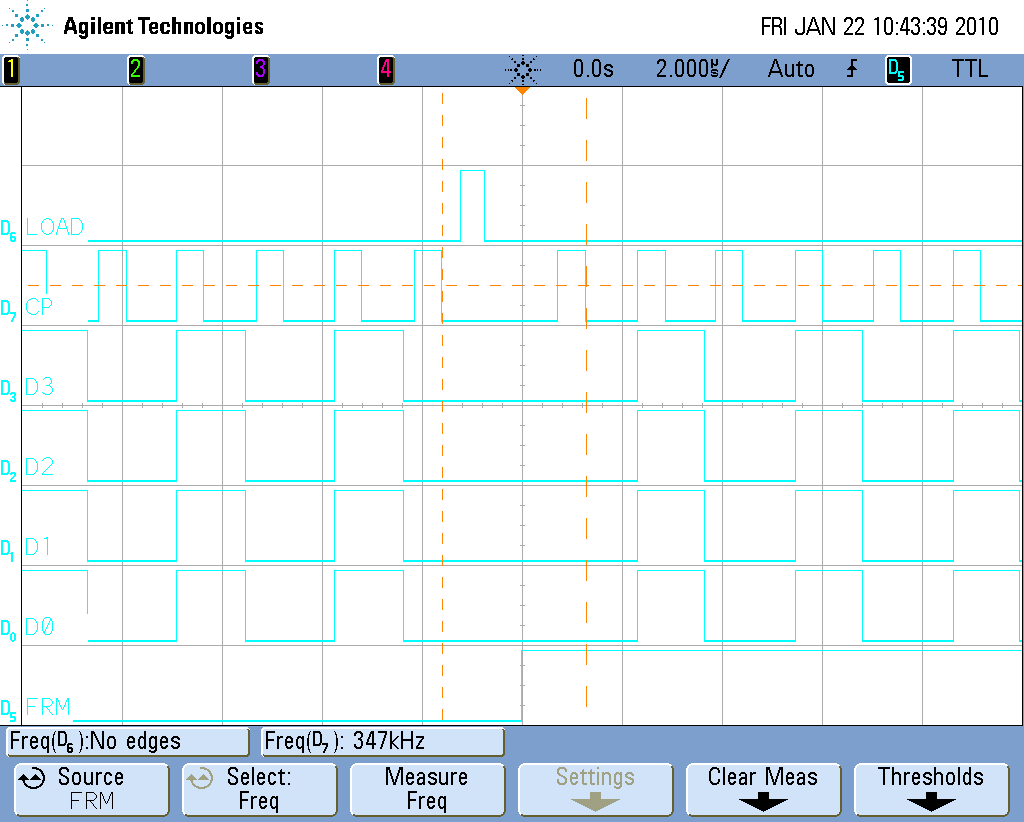Viewport: 1024px width, 822px height.
Task: Click the 0.0s delay value
Action: point(593,69)
